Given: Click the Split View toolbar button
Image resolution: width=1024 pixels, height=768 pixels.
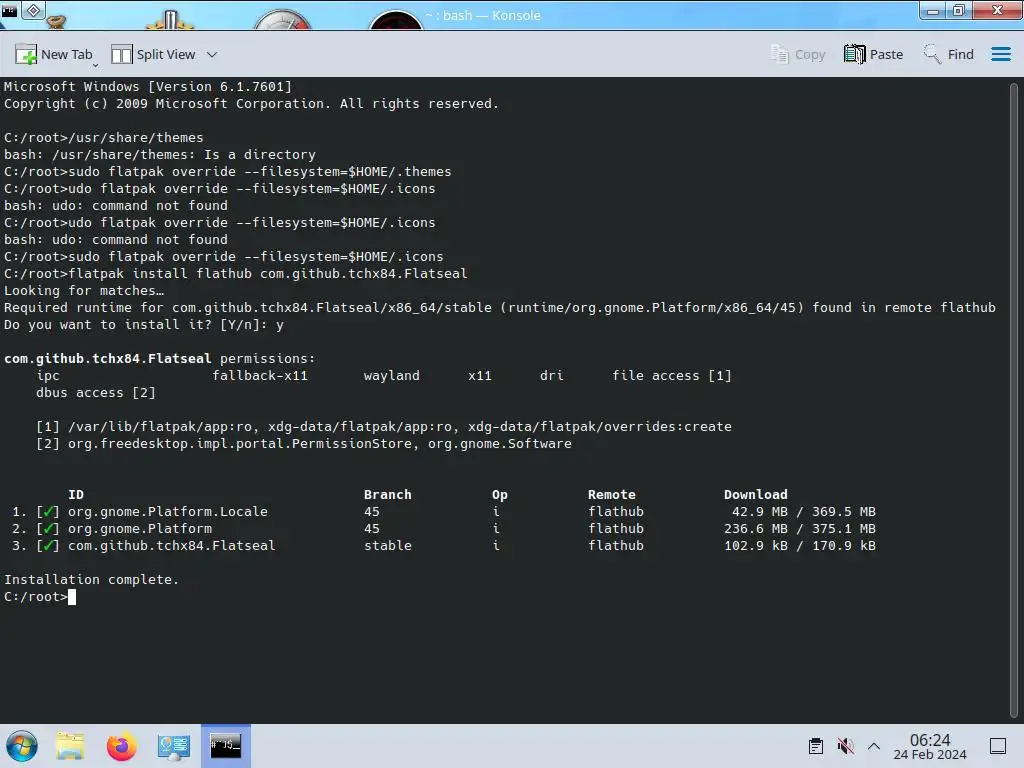Looking at the screenshot, I should (x=153, y=55).
